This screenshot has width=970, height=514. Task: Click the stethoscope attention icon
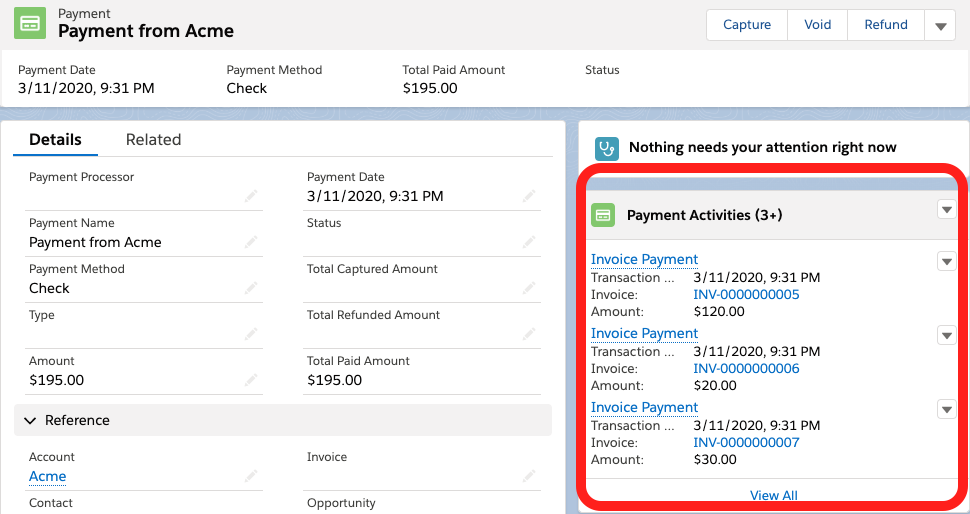[607, 148]
